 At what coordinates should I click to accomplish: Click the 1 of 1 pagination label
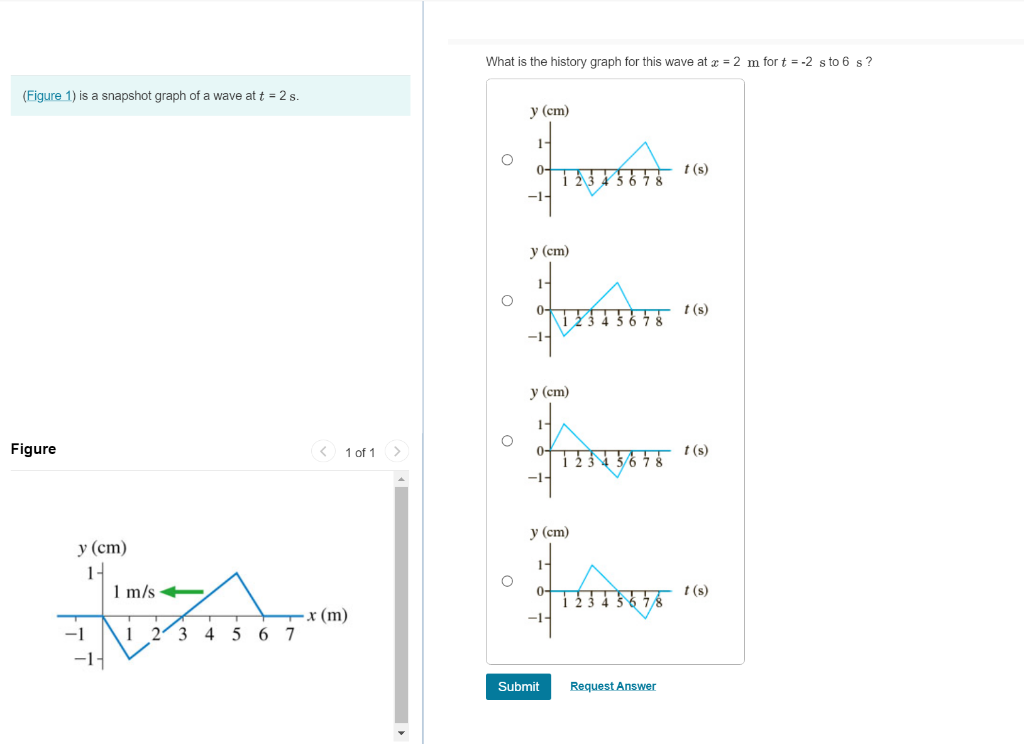pos(359,452)
